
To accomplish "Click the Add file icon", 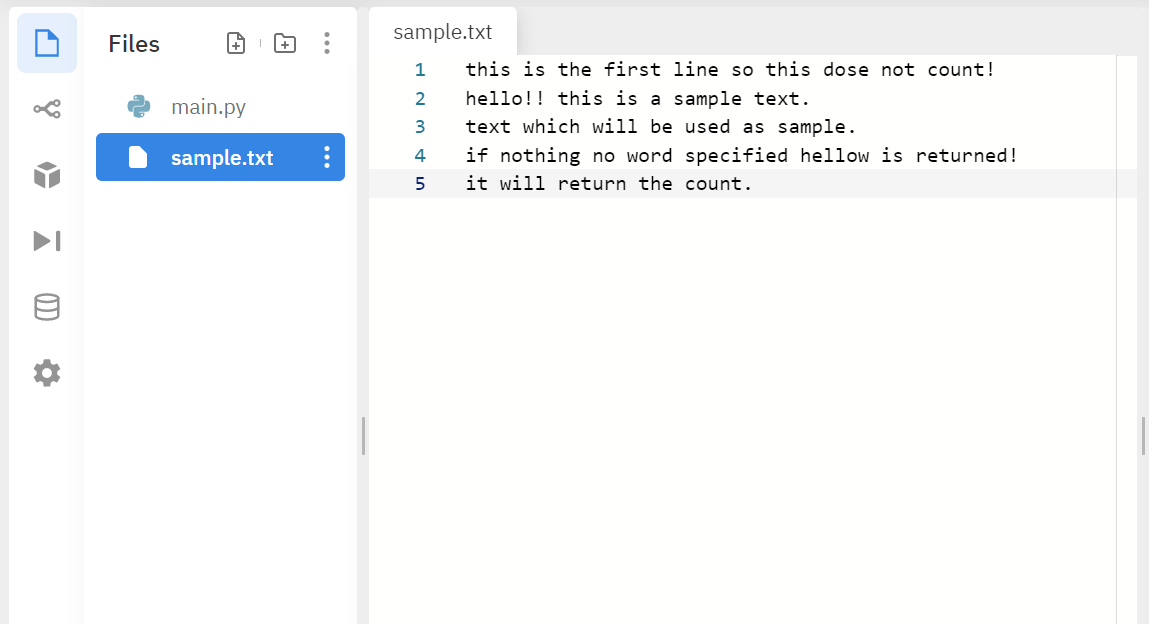I will tap(236, 43).
